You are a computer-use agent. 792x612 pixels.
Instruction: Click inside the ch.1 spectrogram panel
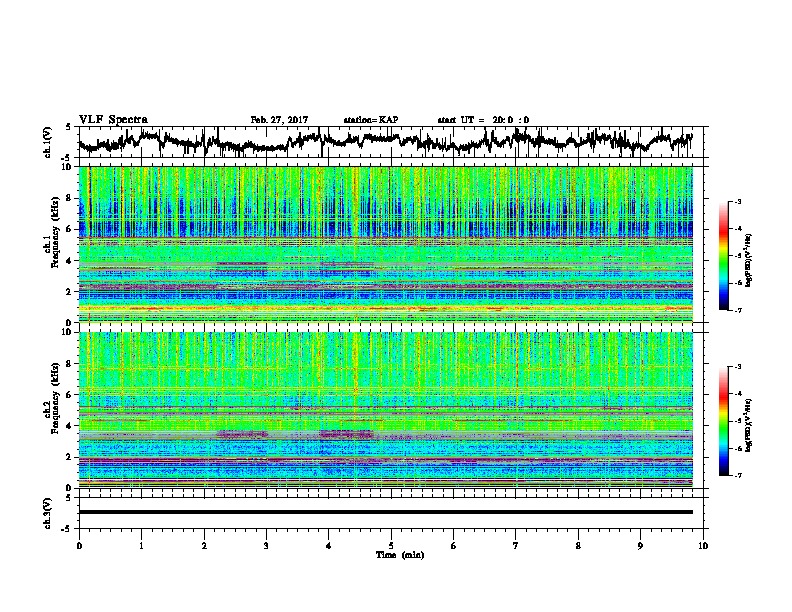click(x=386, y=244)
